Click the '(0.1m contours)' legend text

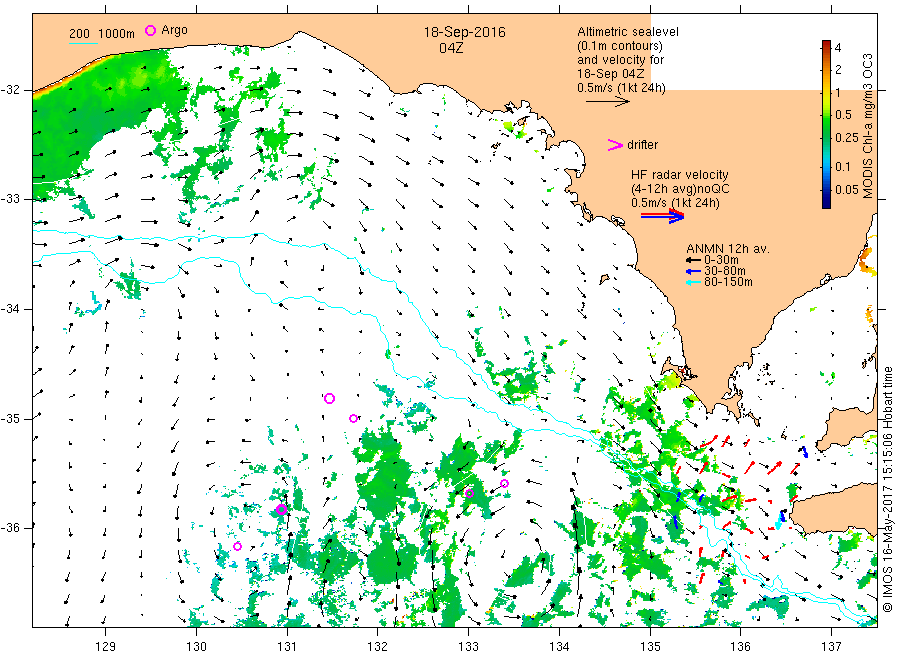coord(620,46)
